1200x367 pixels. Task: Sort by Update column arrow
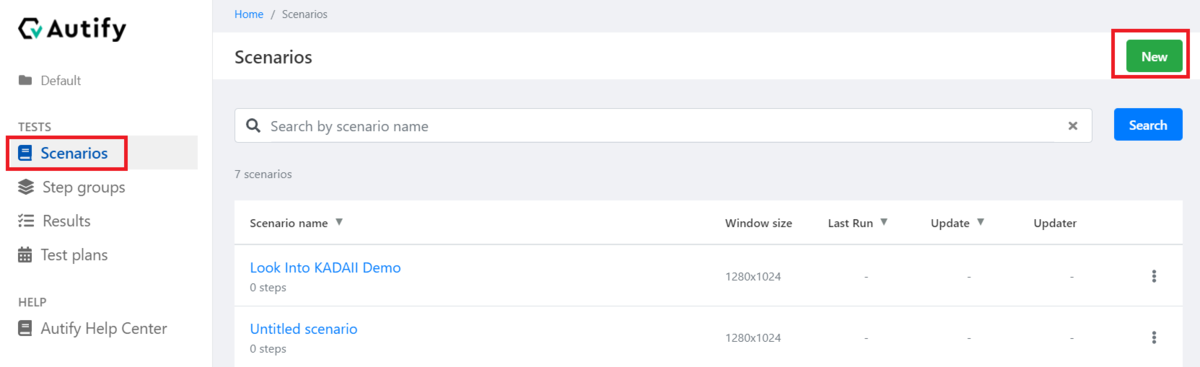[x=980, y=222]
